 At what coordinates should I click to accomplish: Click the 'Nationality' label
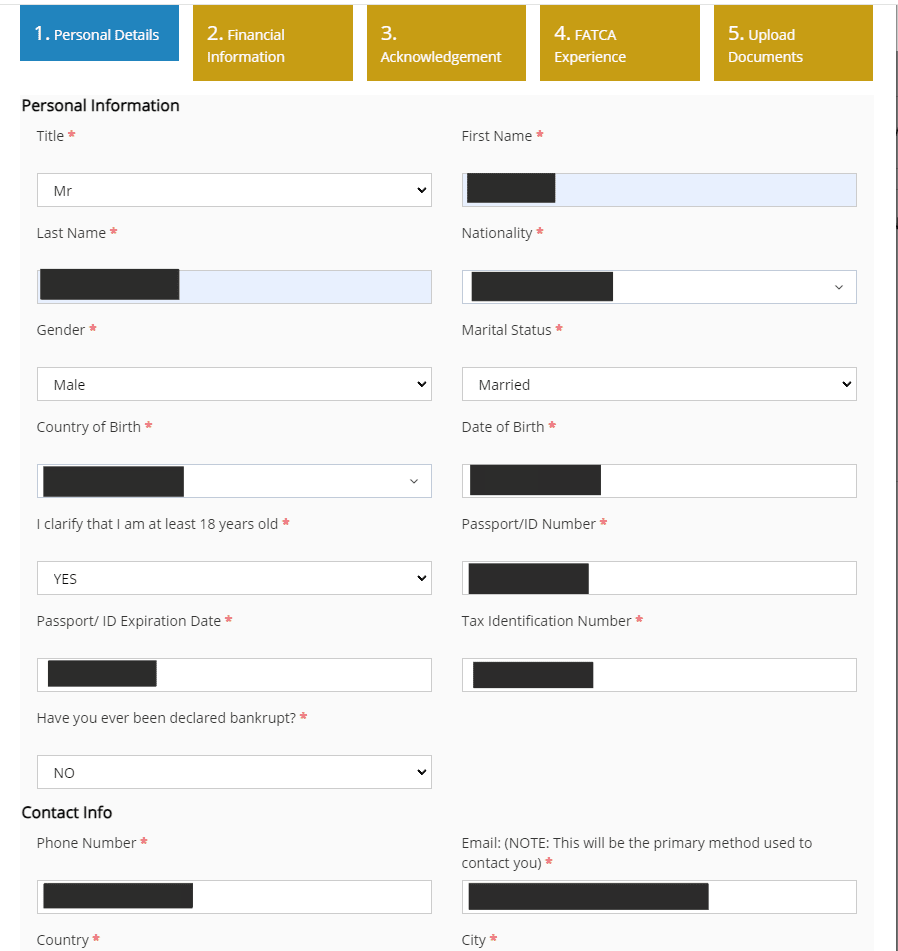[497, 233]
